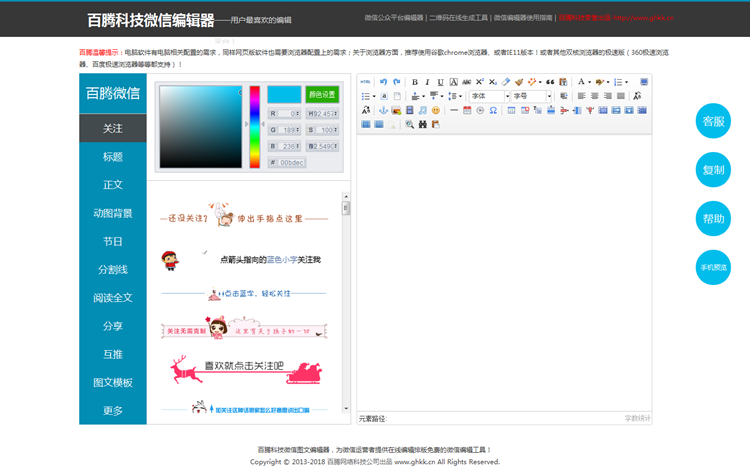Screen dimensions: 750x468
Task: Toggle HTML source mode
Action: pyautogui.click(x=365, y=82)
